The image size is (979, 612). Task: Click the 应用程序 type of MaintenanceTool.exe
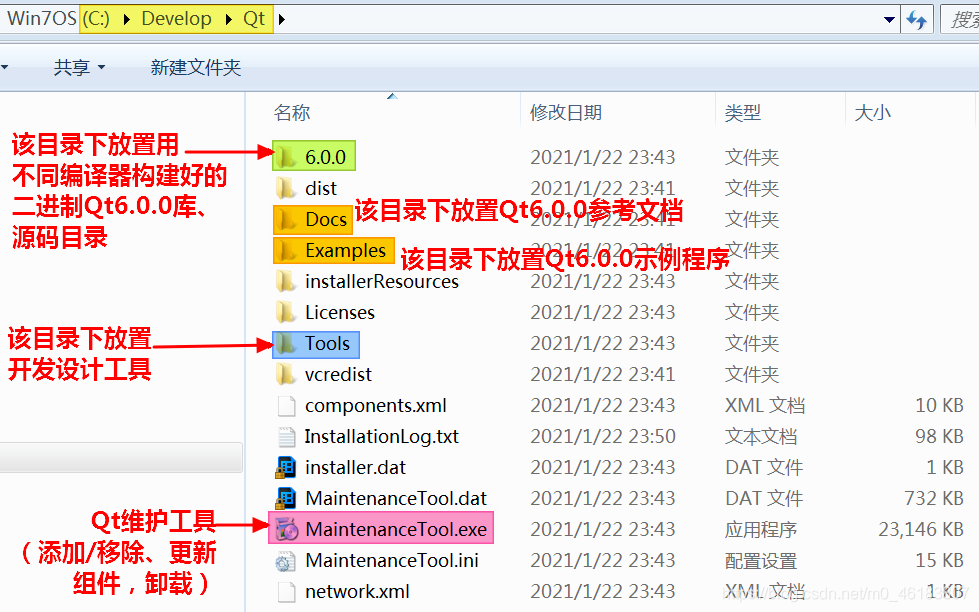tap(760, 530)
